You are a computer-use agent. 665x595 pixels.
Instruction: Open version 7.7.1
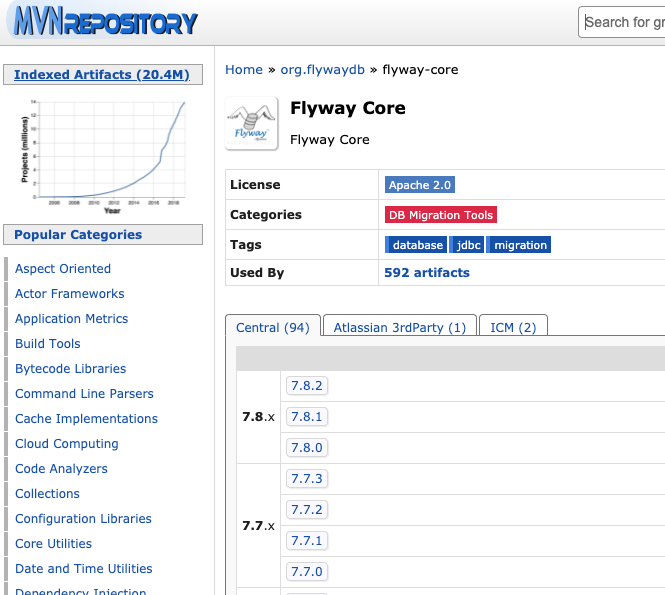(307, 540)
